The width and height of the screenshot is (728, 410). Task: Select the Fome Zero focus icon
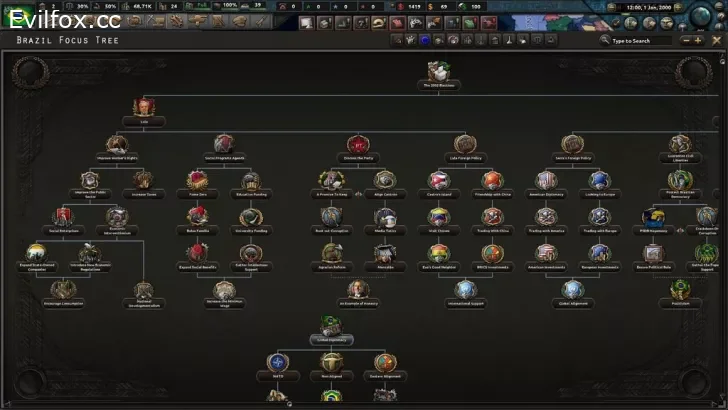click(x=196, y=179)
